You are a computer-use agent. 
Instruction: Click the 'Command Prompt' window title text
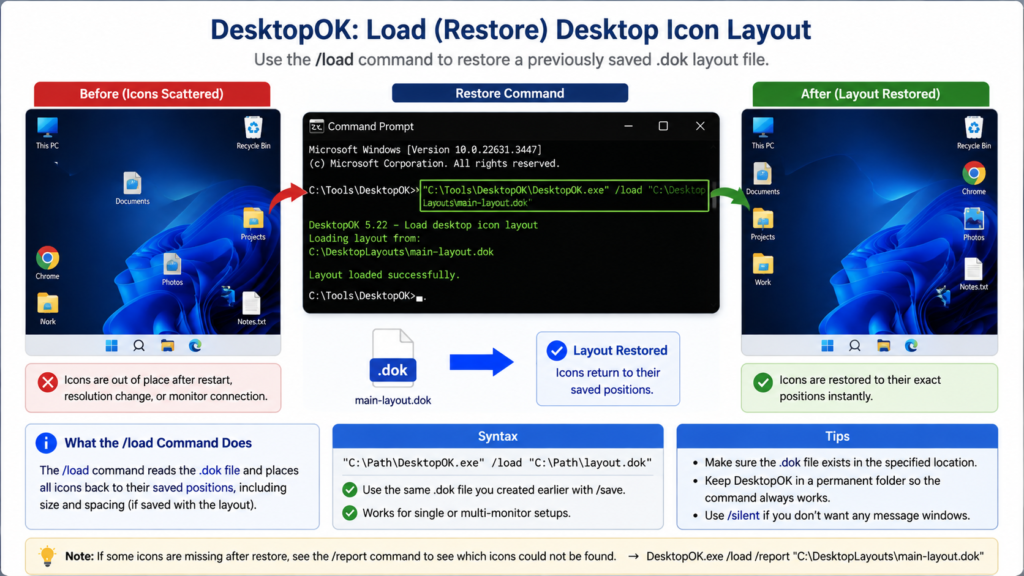(370, 126)
